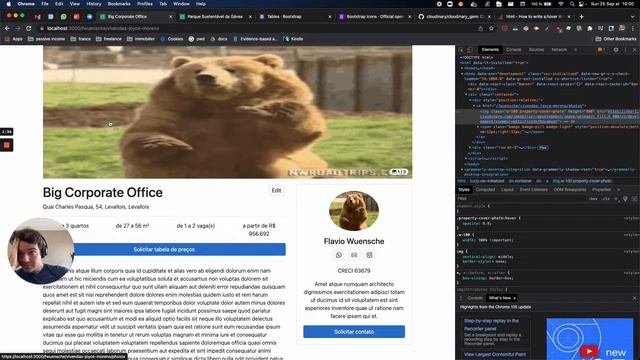Expand the head element in DOM tree
The width and height of the screenshot is (640, 360).
coord(462,68)
